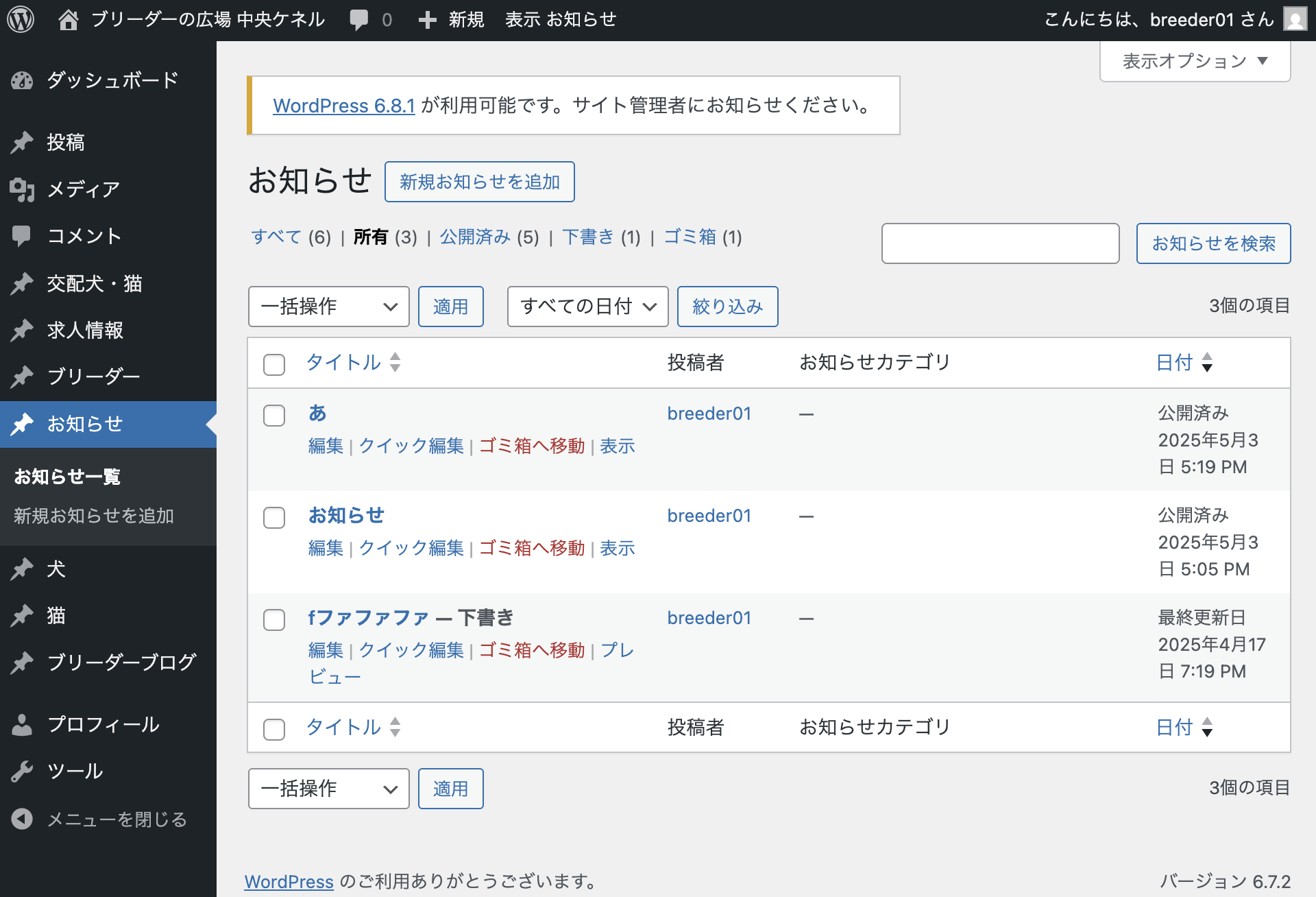1316x897 pixels.
Task: Open the post title お知らせ
Action: pyautogui.click(x=346, y=515)
